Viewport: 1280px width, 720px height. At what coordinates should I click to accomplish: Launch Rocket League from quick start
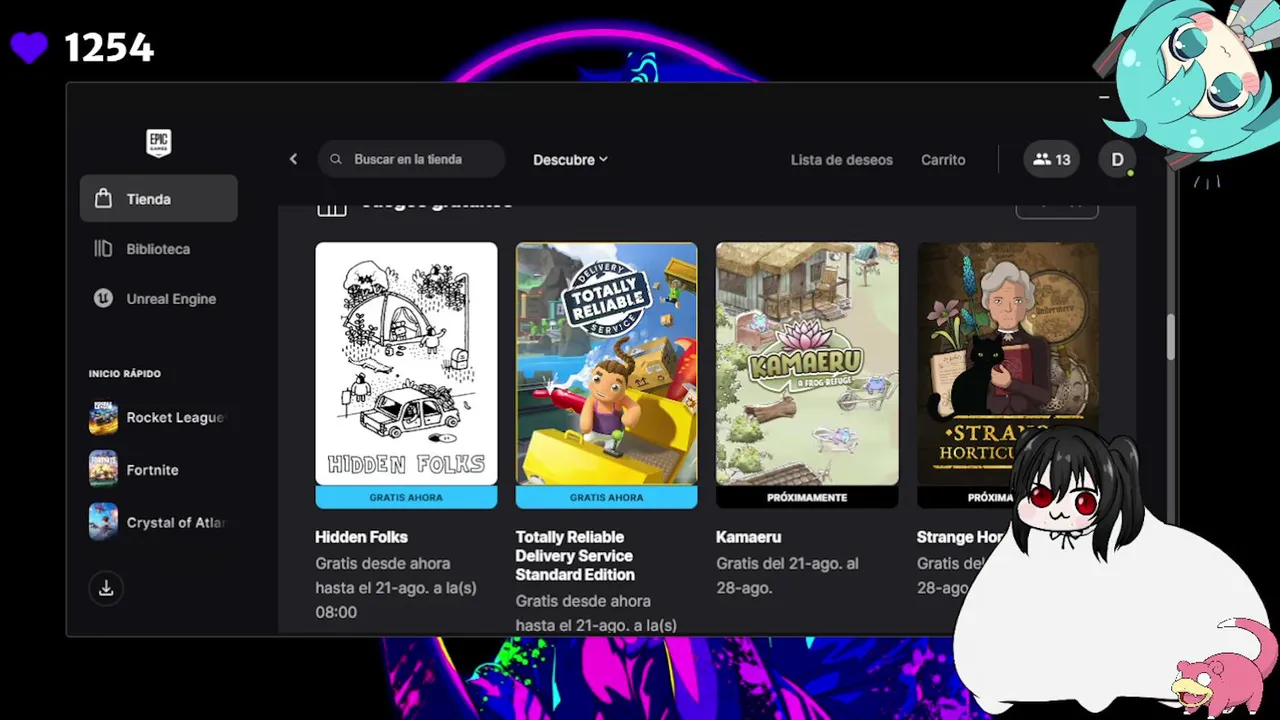click(x=158, y=417)
